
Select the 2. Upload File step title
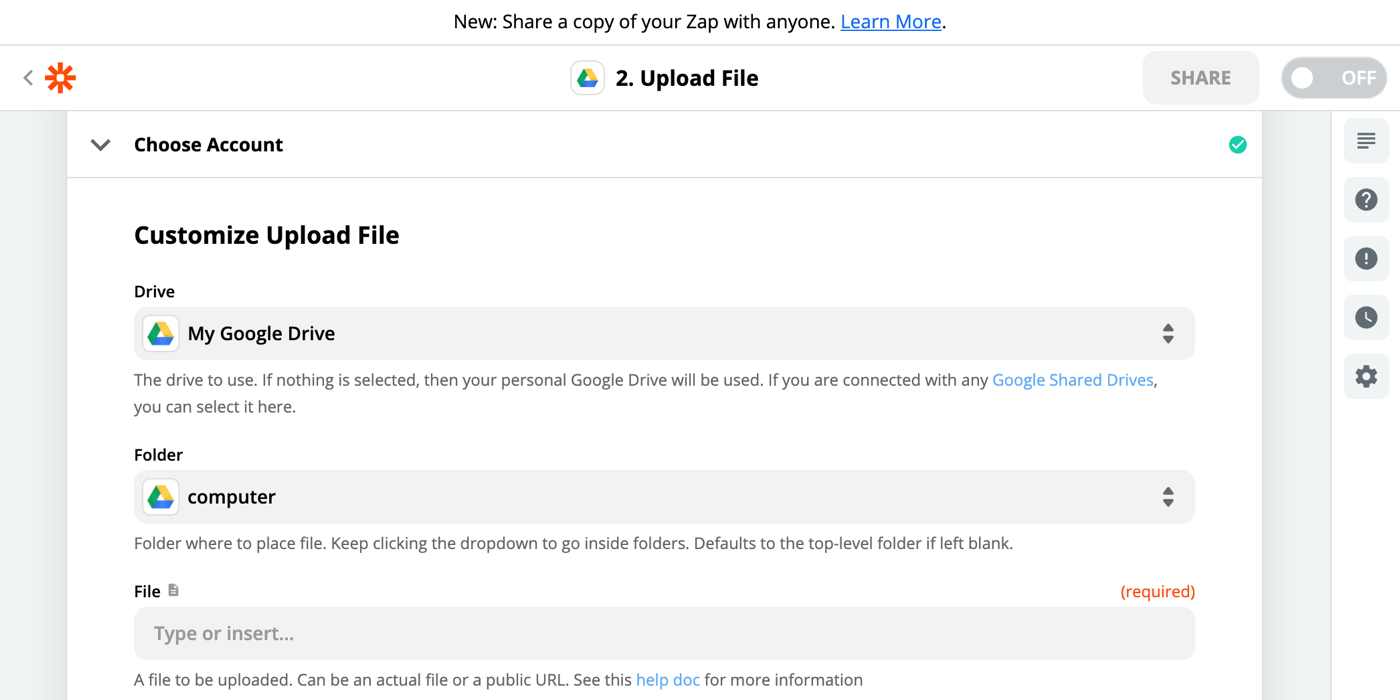(688, 77)
